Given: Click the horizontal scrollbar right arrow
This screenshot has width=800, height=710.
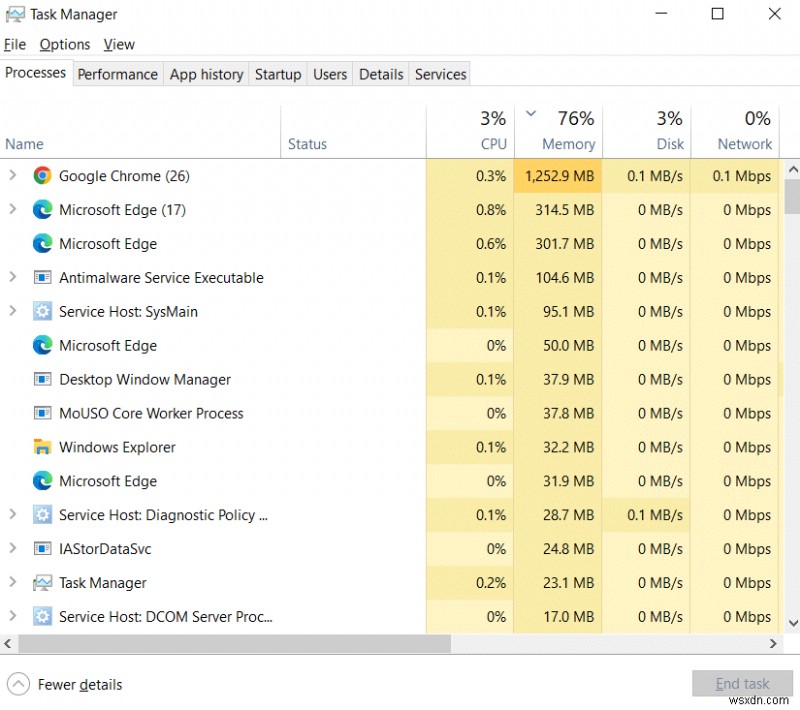Looking at the screenshot, I should [x=773, y=644].
